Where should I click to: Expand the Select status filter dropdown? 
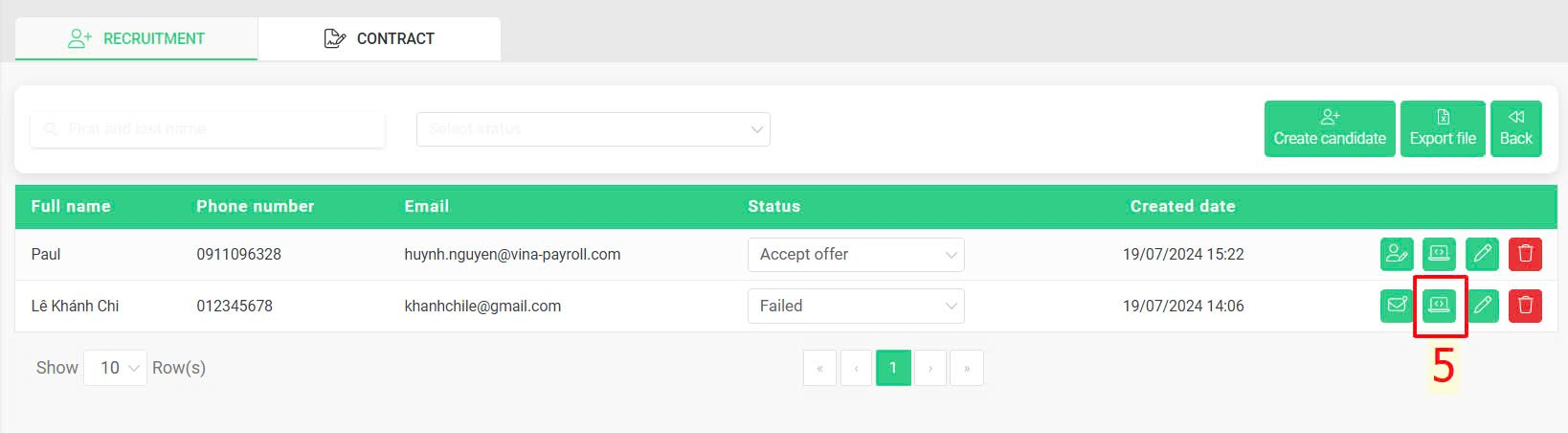[x=594, y=129]
